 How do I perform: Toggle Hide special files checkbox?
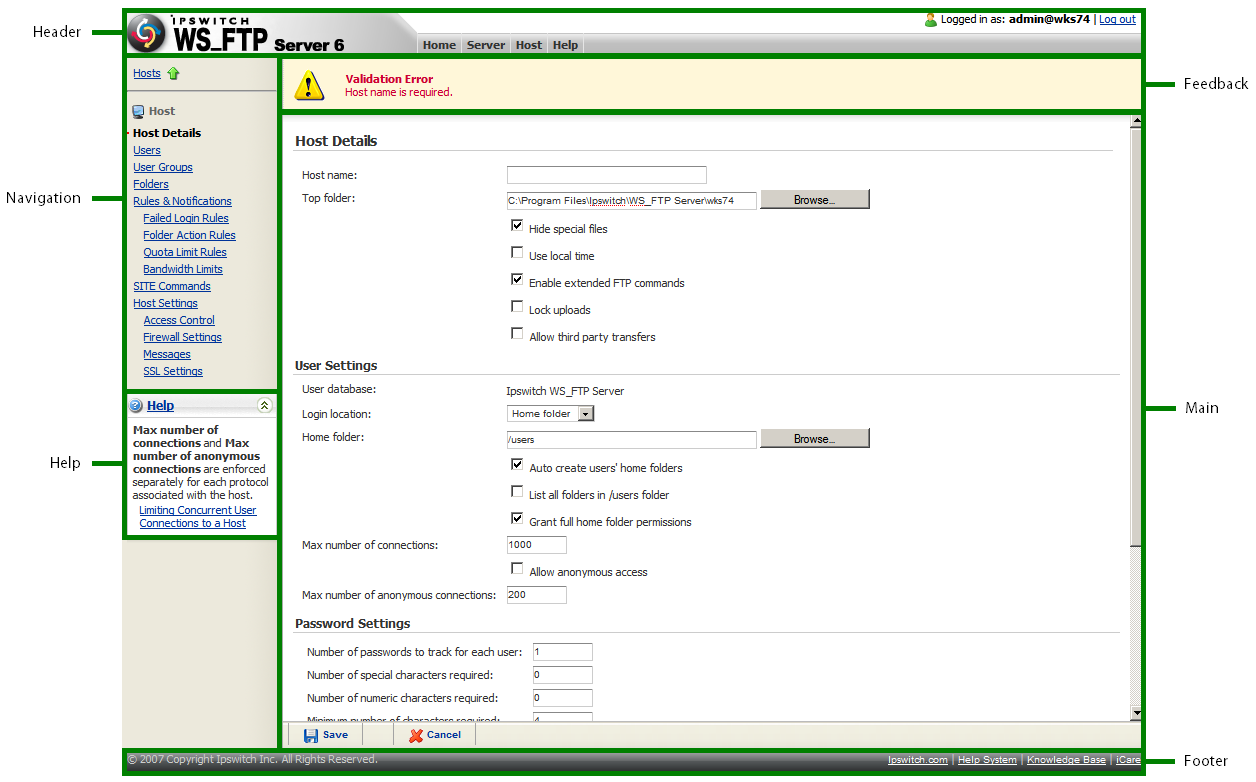click(517, 226)
